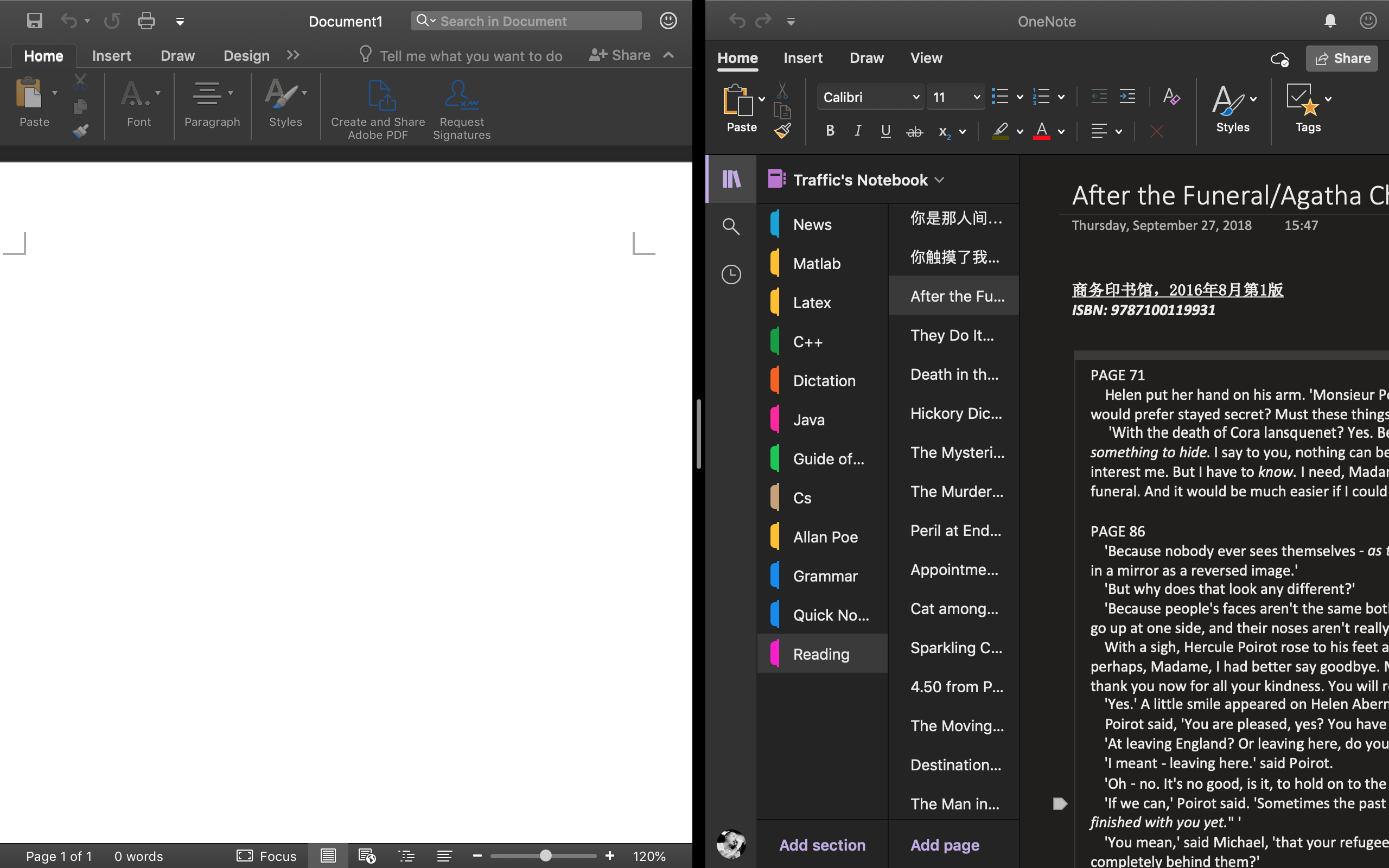Image resolution: width=1389 pixels, height=868 pixels.
Task: Click the Cut scissors in OneNote
Action: coord(782,90)
